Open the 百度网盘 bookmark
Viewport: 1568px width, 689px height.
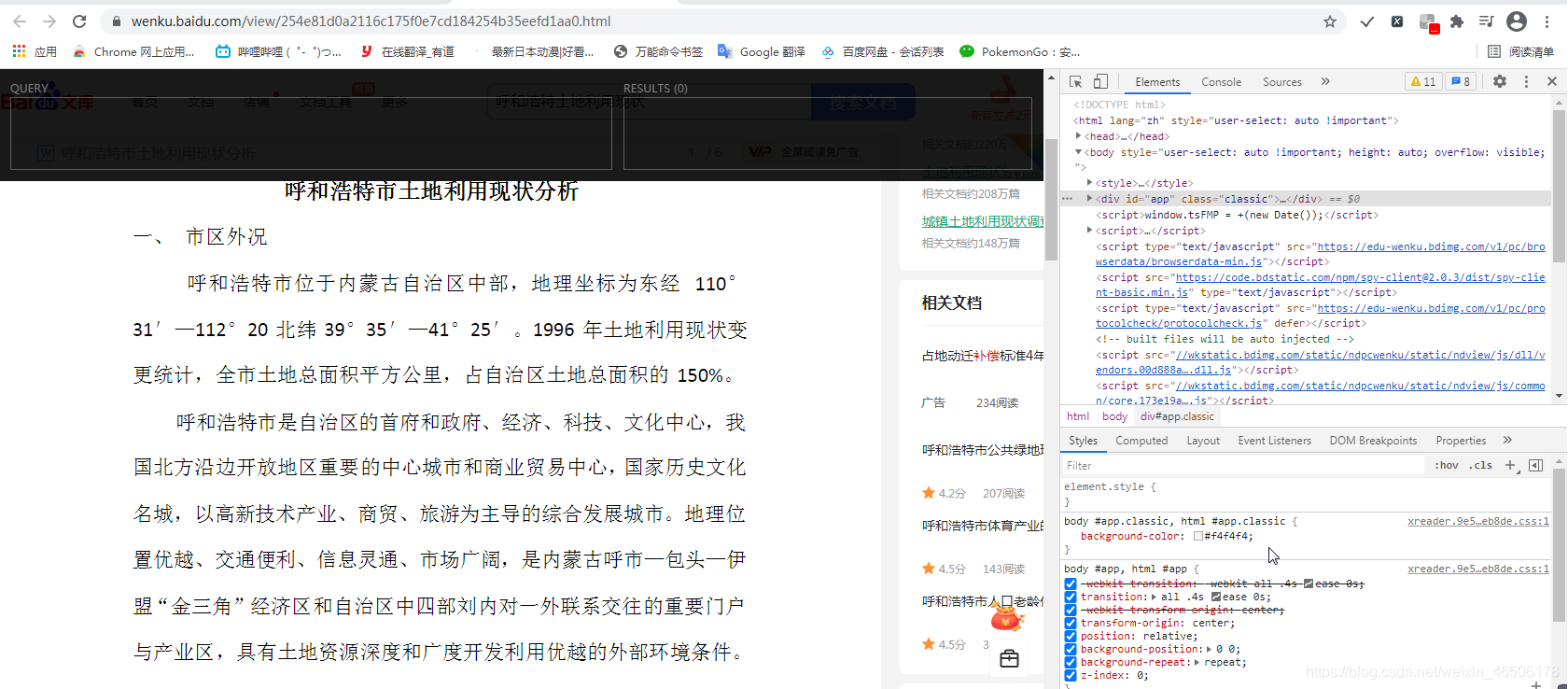[x=883, y=51]
